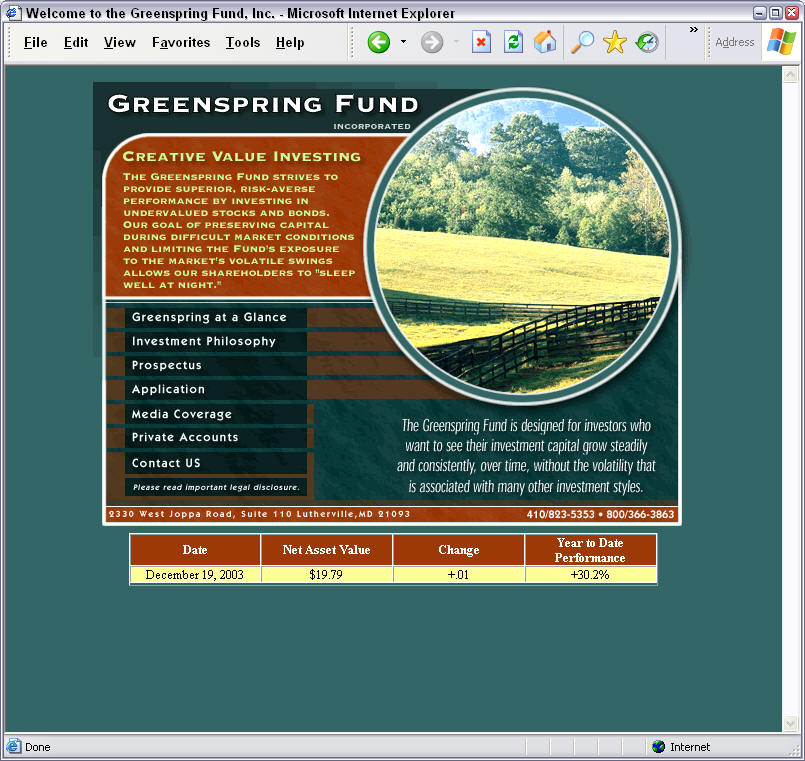Click the Net Asset Value column header
The height and width of the screenshot is (761, 805).
[327, 550]
